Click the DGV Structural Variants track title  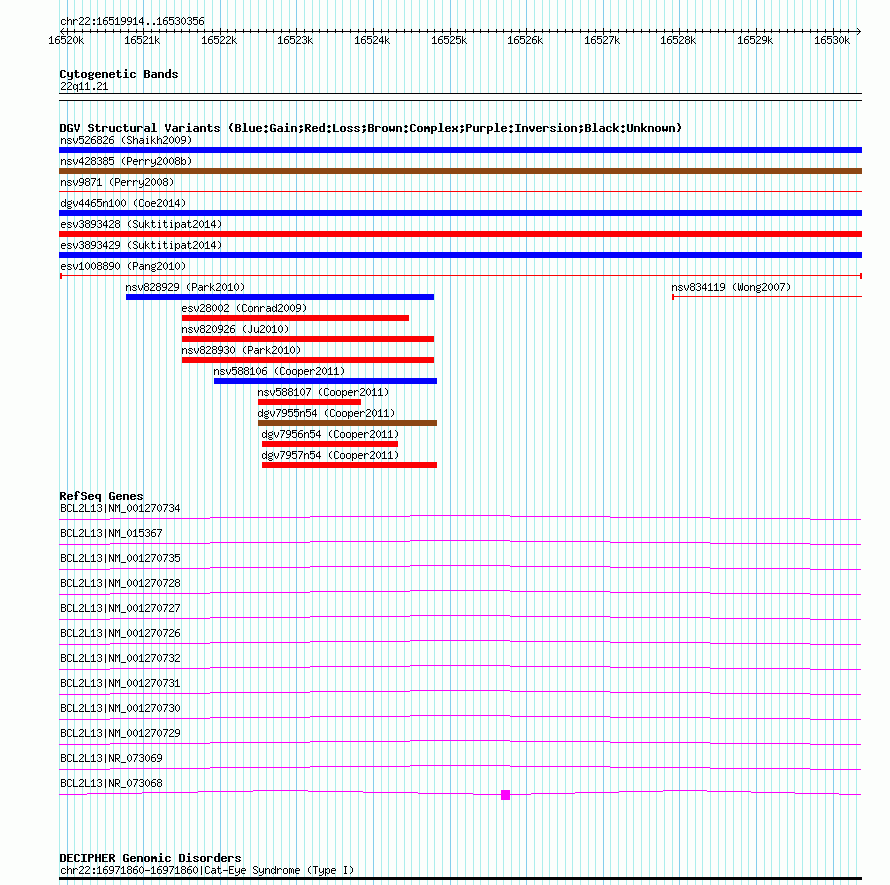pos(370,128)
